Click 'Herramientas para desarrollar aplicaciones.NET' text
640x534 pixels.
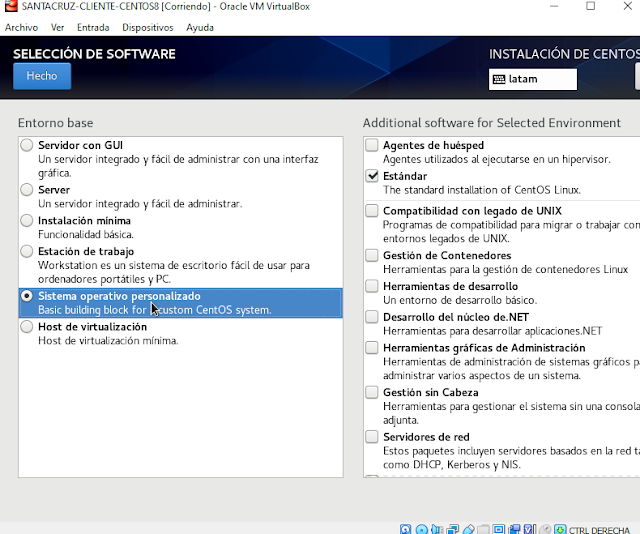click(x=493, y=331)
